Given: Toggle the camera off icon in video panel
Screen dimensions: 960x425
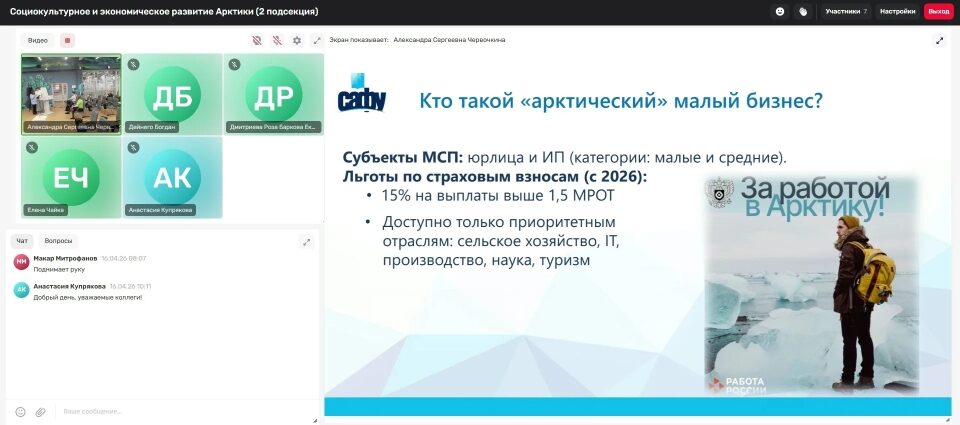Looking at the screenshot, I should (257, 40).
